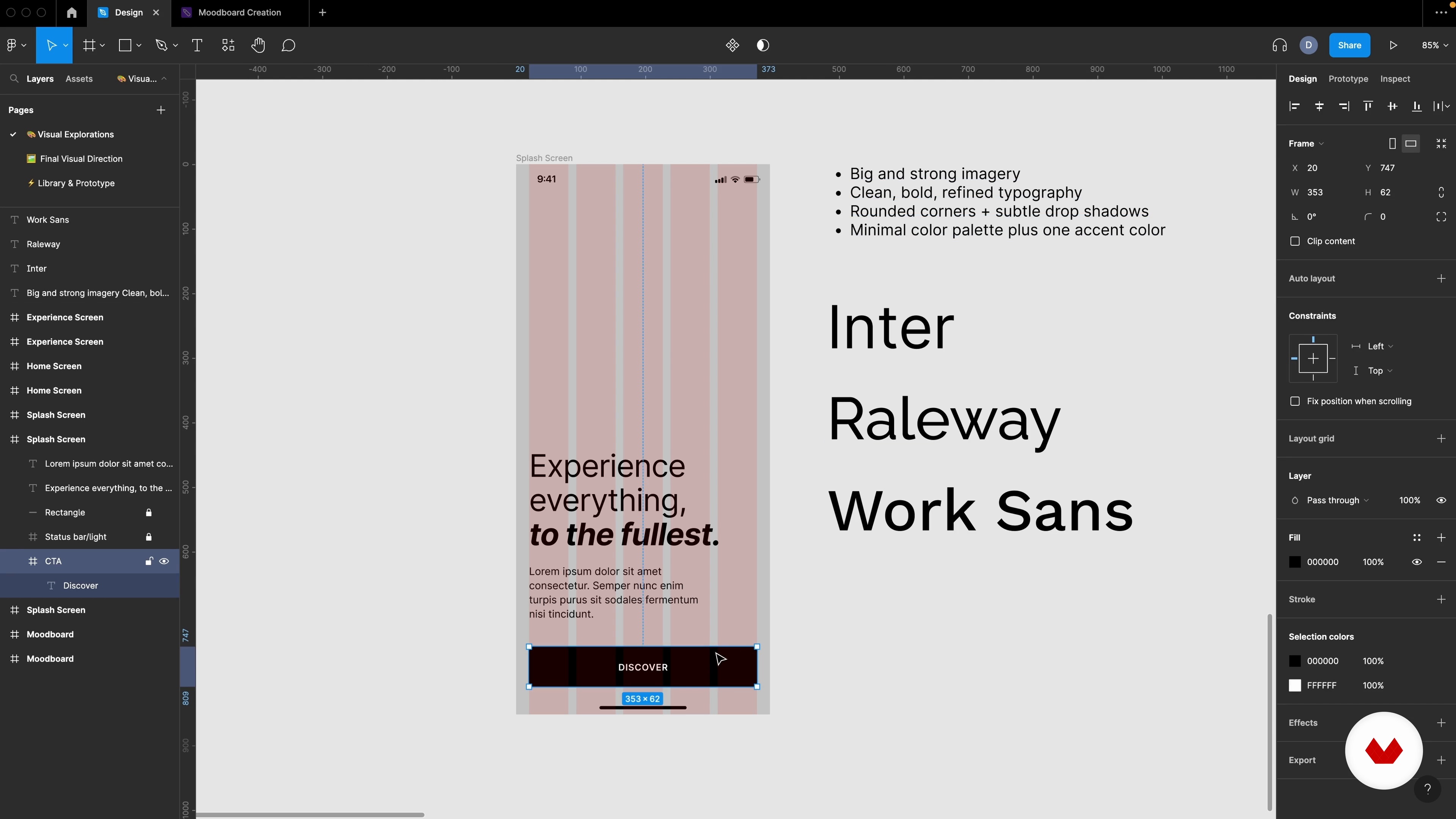Viewport: 1456px width, 819px height.
Task: Go to home tab icon
Action: pyautogui.click(x=72, y=13)
